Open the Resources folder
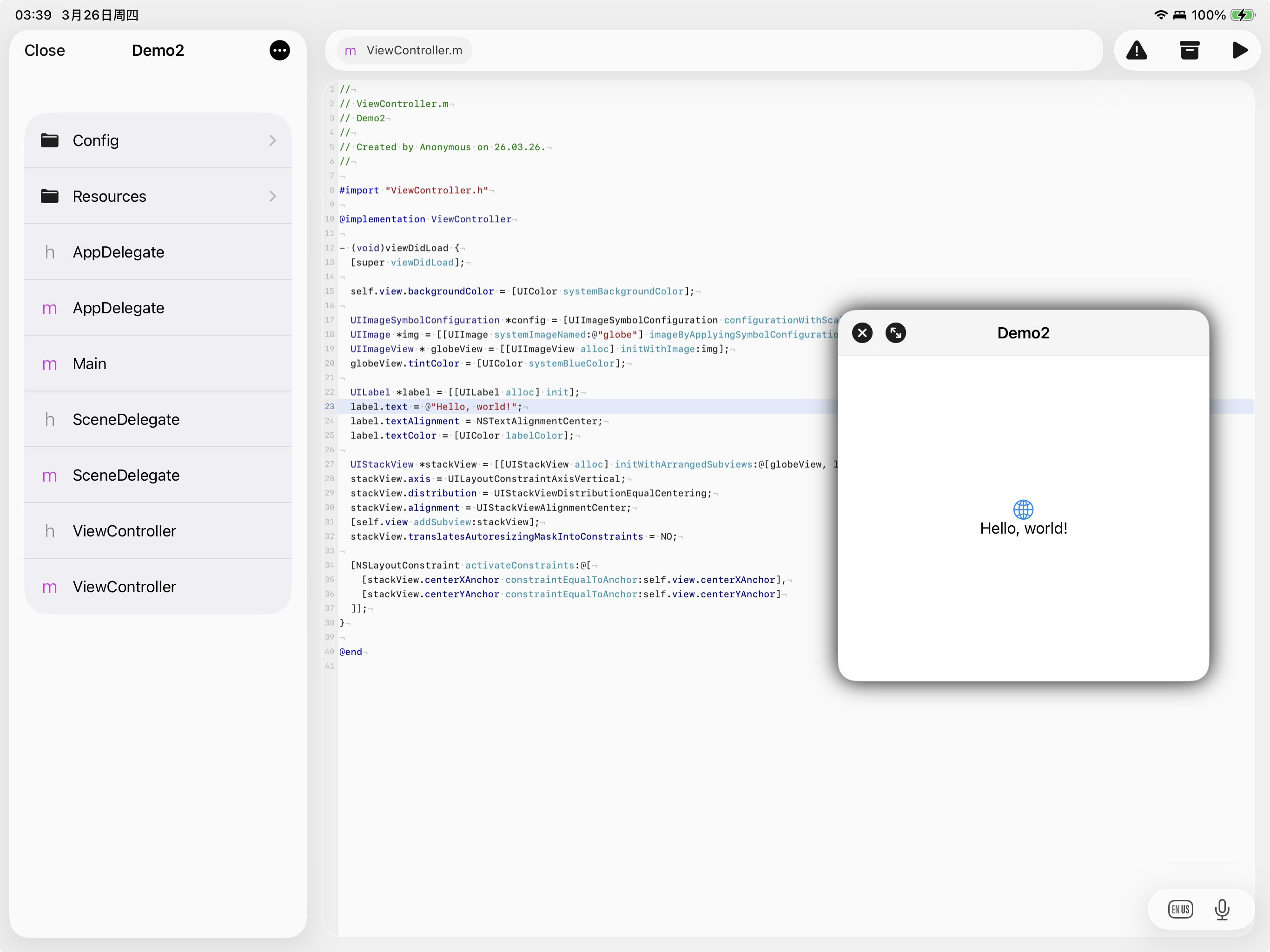The image size is (1270, 952). pos(158,196)
